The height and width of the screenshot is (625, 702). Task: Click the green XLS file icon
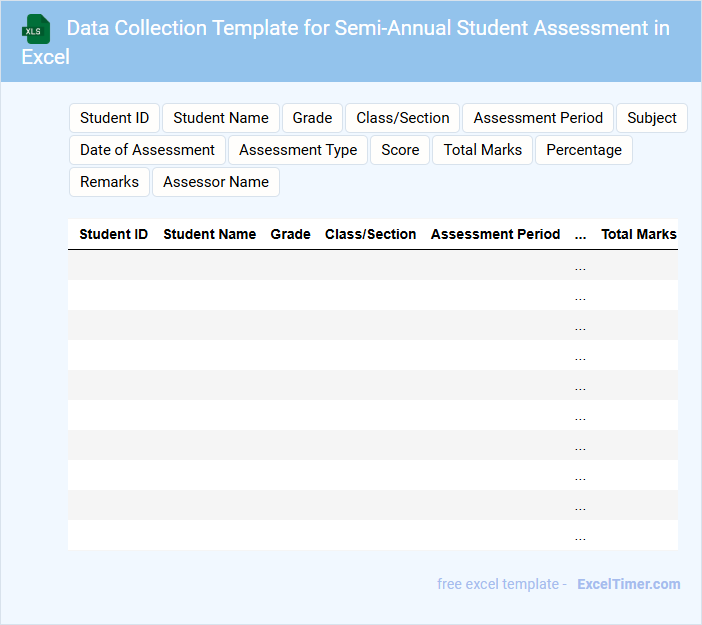pos(37,29)
